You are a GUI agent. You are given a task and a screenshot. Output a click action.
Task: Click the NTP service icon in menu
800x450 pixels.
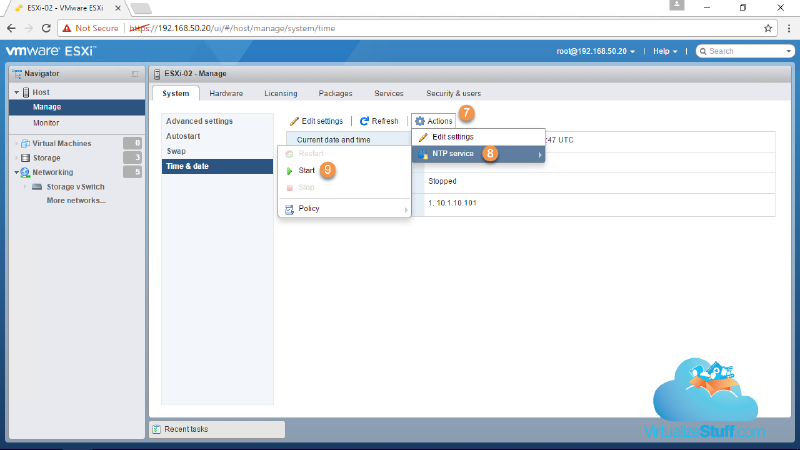pos(423,154)
